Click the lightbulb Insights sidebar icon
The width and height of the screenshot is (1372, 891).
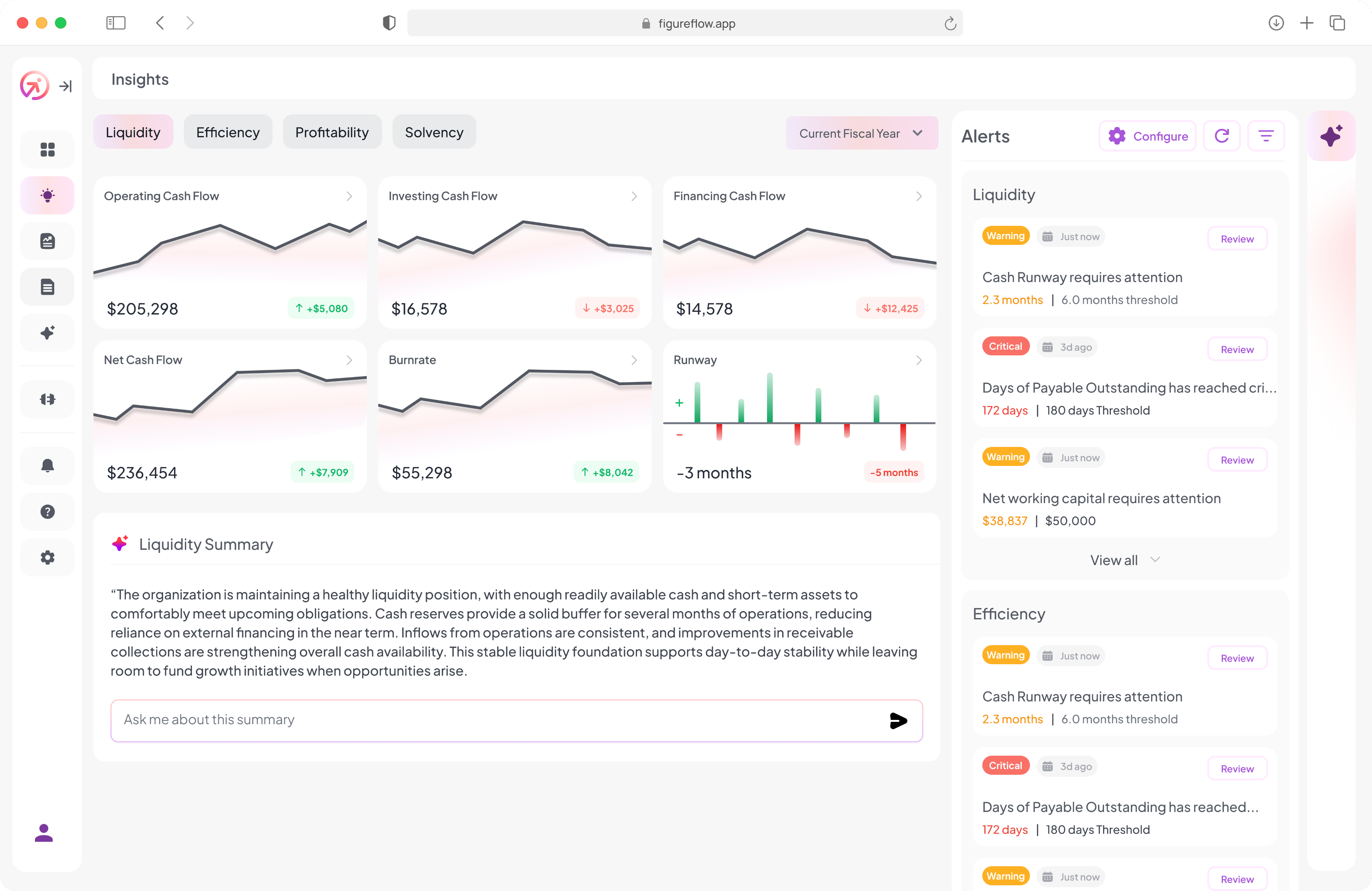point(47,195)
